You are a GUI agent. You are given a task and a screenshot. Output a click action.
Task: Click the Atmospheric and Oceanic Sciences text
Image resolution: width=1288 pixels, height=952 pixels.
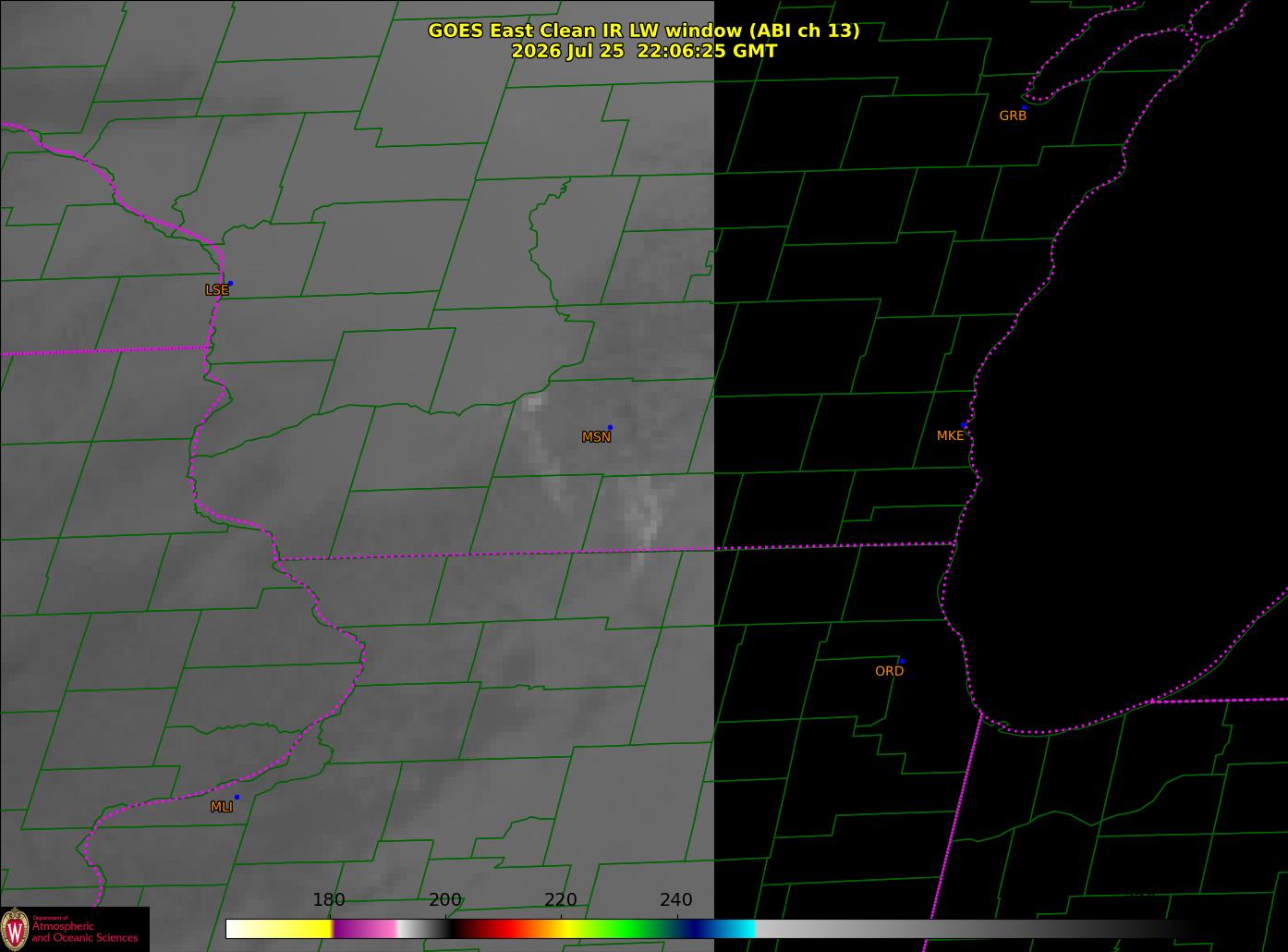click(84, 932)
